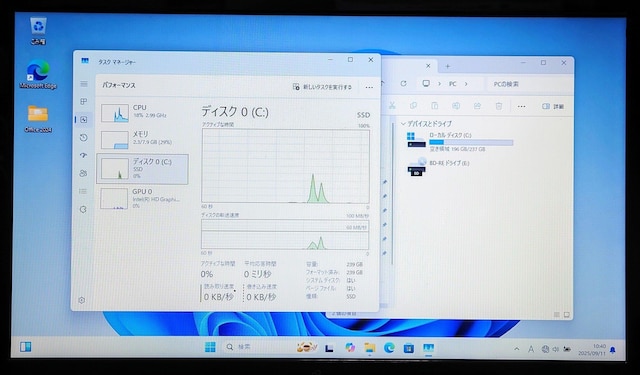Open the Windows Start menu
This screenshot has height=375, width=640.
click(210, 347)
